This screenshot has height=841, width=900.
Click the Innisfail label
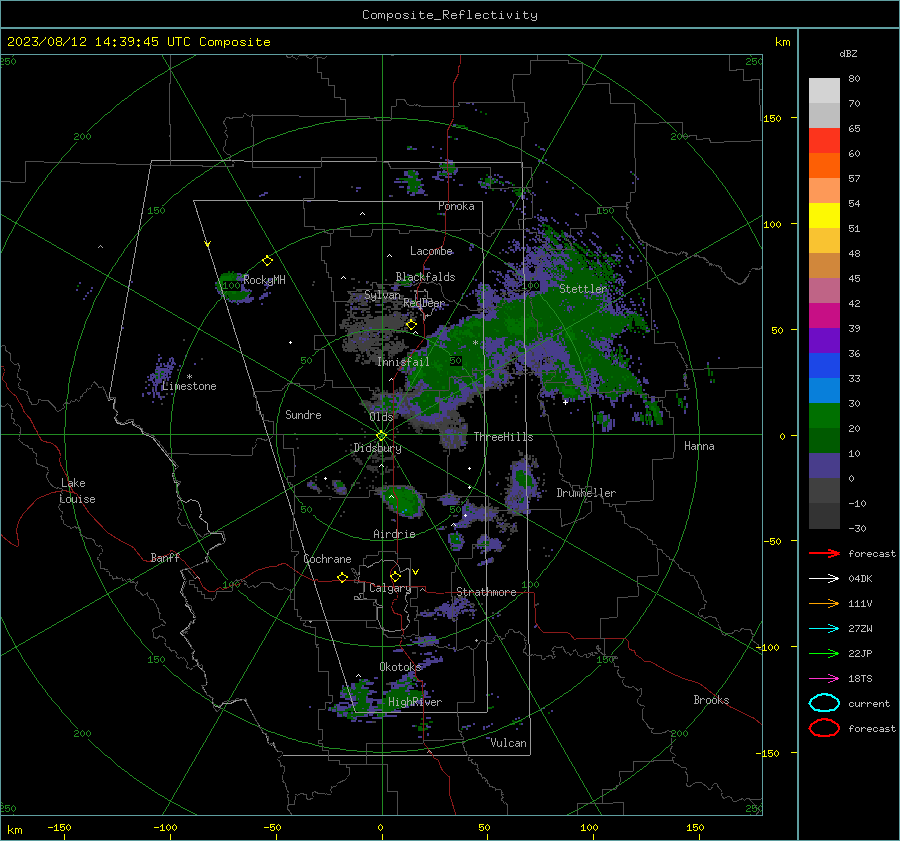pos(403,362)
